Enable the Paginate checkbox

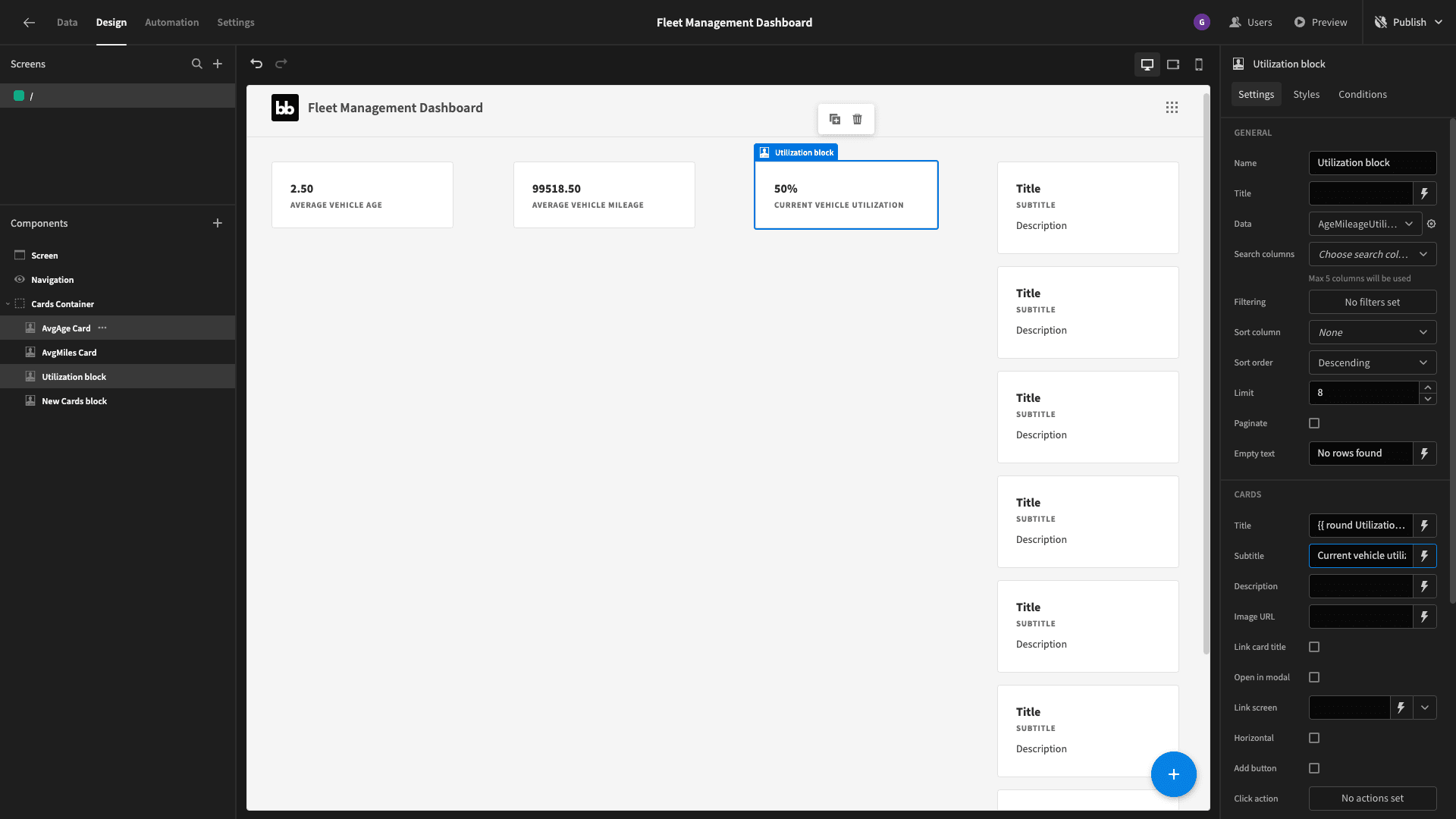point(1314,423)
